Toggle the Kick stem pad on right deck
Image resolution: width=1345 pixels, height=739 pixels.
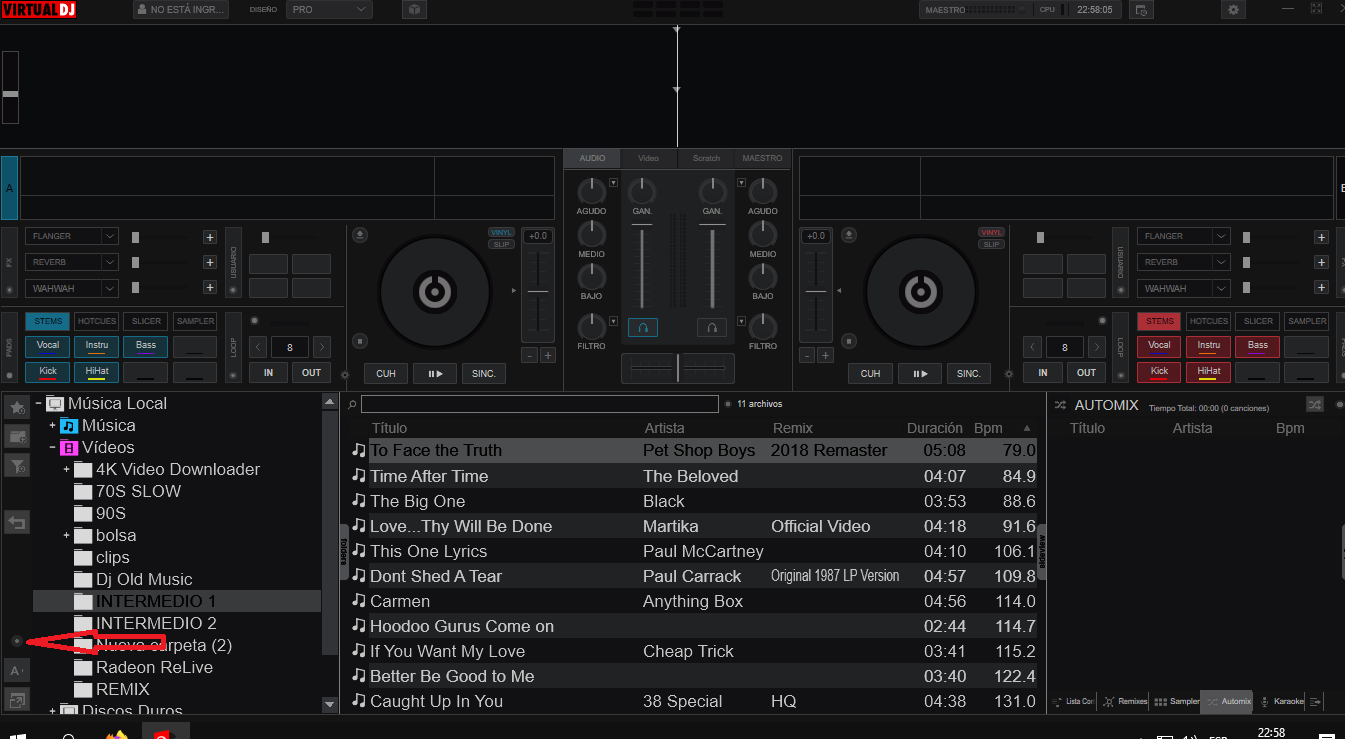pos(1159,372)
